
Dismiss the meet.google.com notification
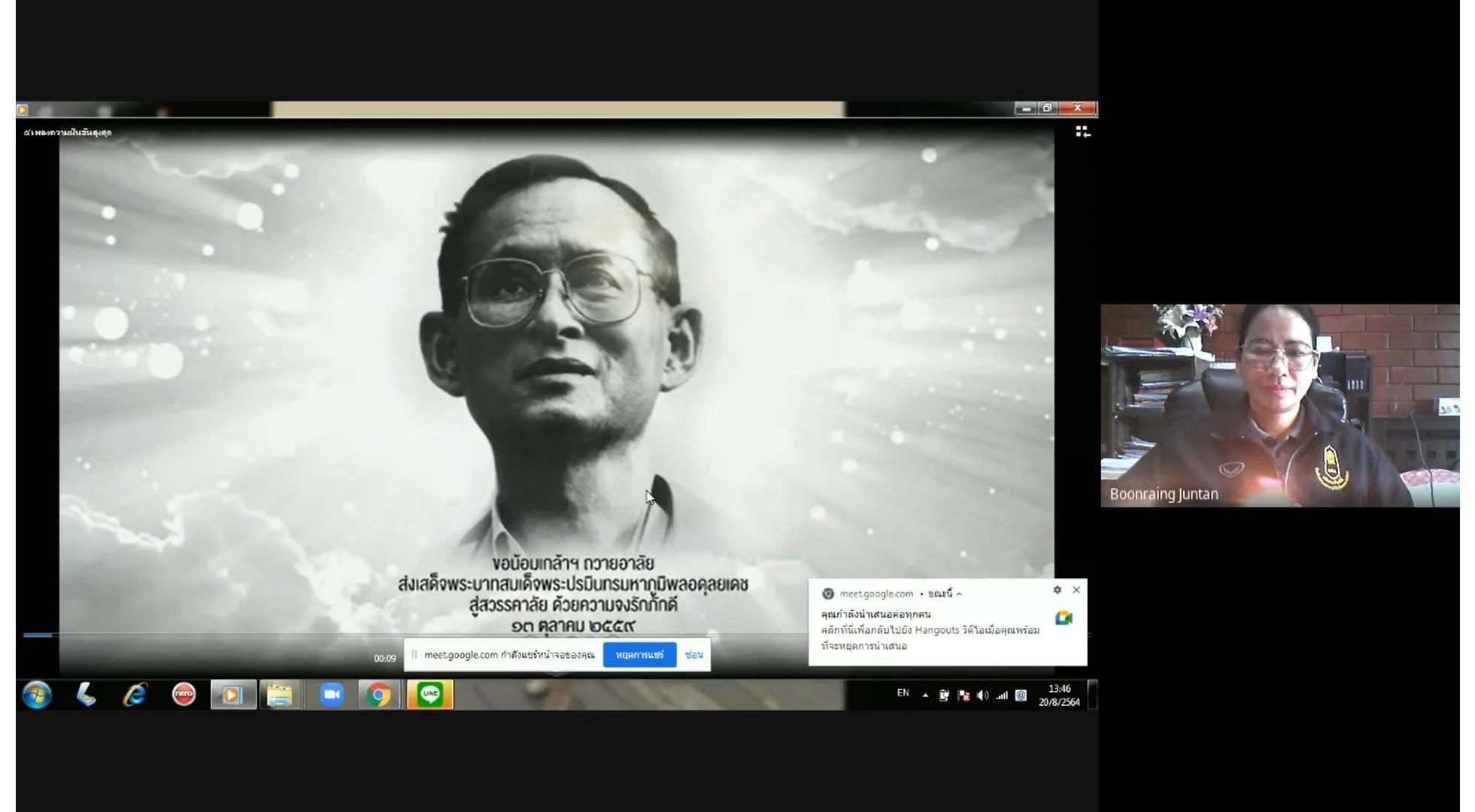click(1076, 590)
